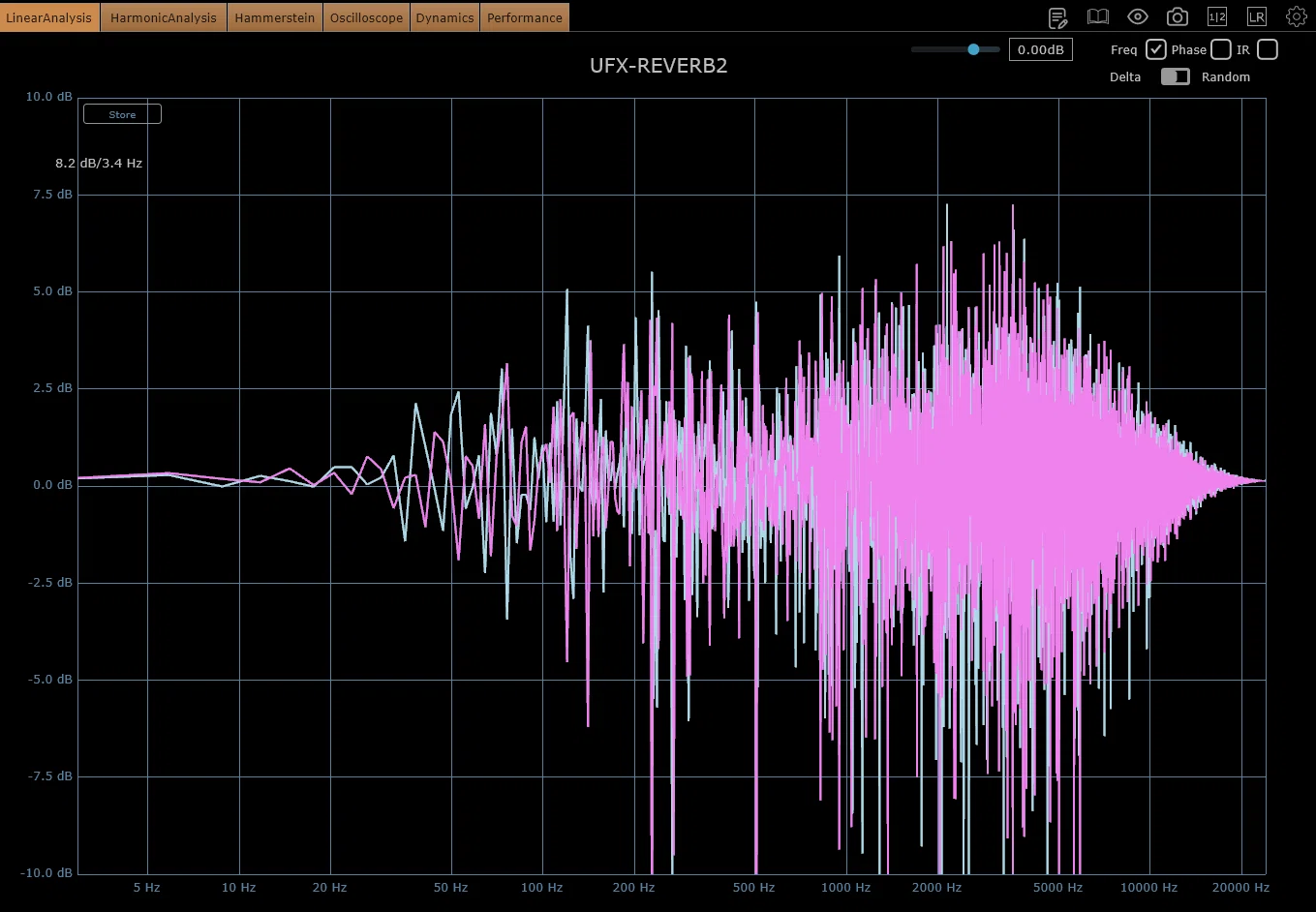The width and height of the screenshot is (1316, 912).
Task: Click the 7.5 dB axis label
Action: coord(53,195)
